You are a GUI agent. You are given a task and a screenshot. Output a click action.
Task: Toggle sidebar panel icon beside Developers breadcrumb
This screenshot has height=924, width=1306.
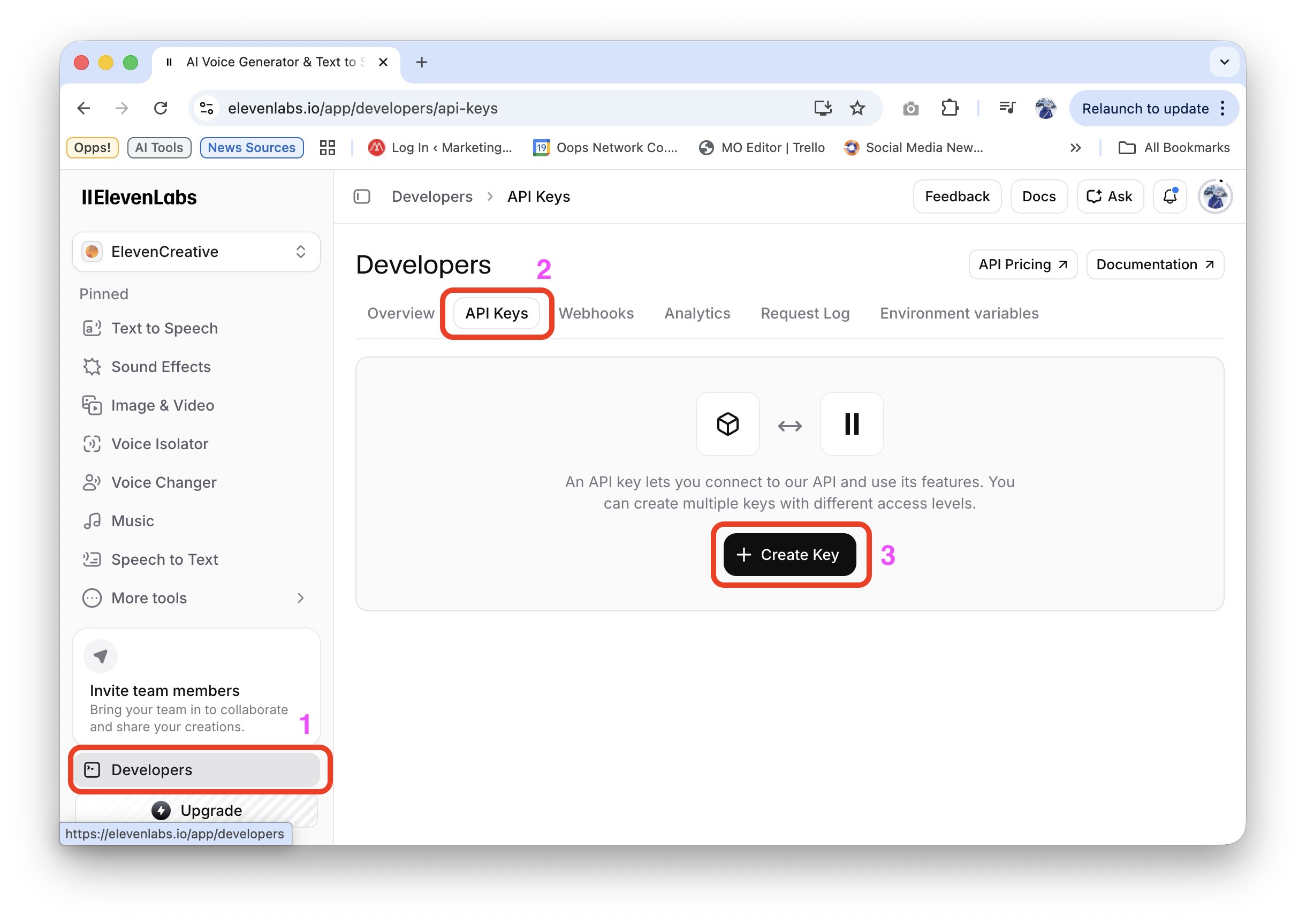click(362, 197)
